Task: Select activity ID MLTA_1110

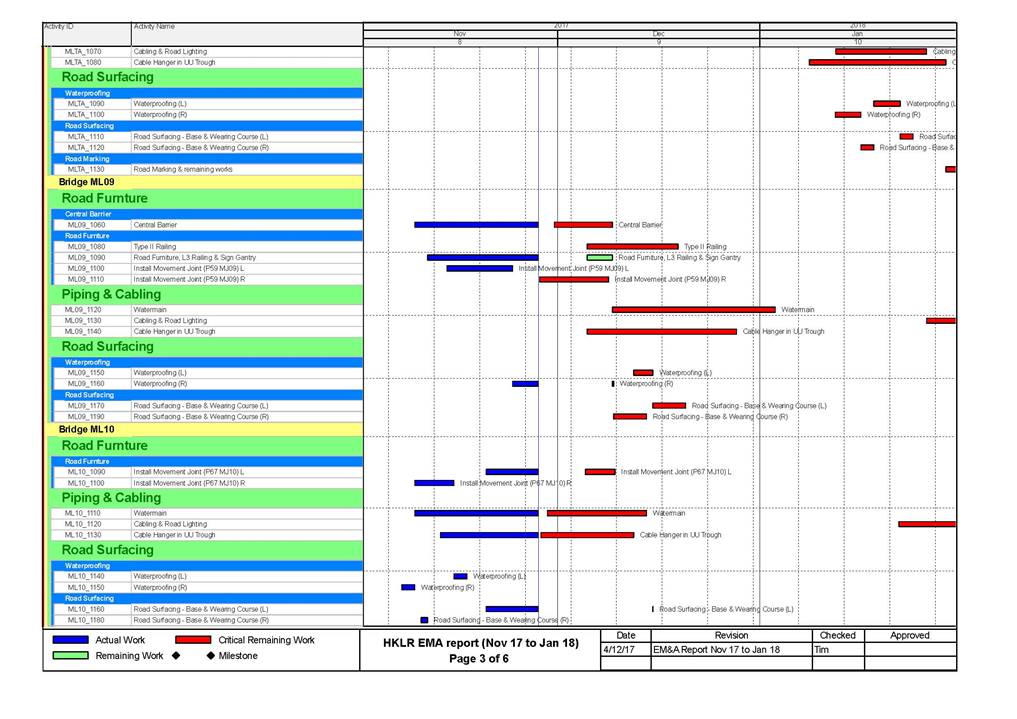Action: [86, 137]
